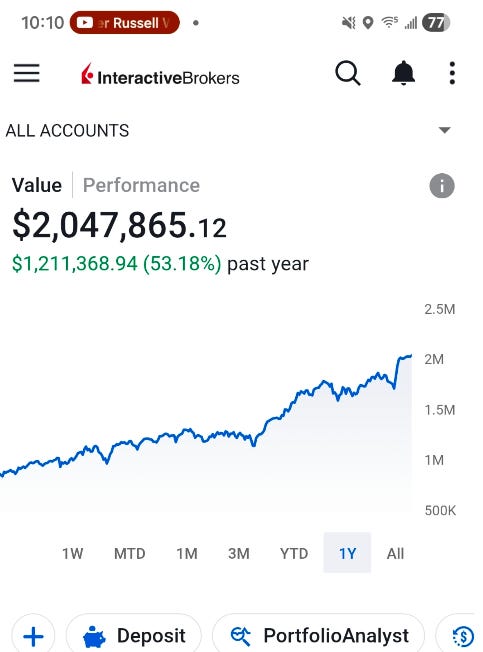Screen dimensions: 483x652
Task: Tap the gray info icon
Action: tap(442, 185)
